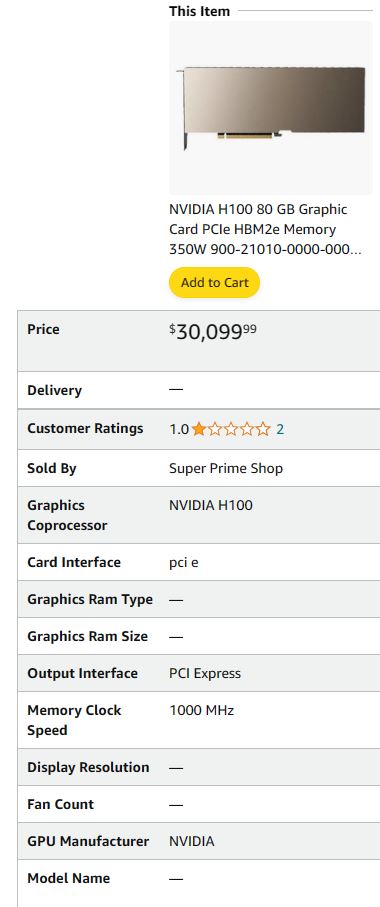
Task: Open the 2 customer ratings count link
Action: pyautogui.click(x=280, y=429)
